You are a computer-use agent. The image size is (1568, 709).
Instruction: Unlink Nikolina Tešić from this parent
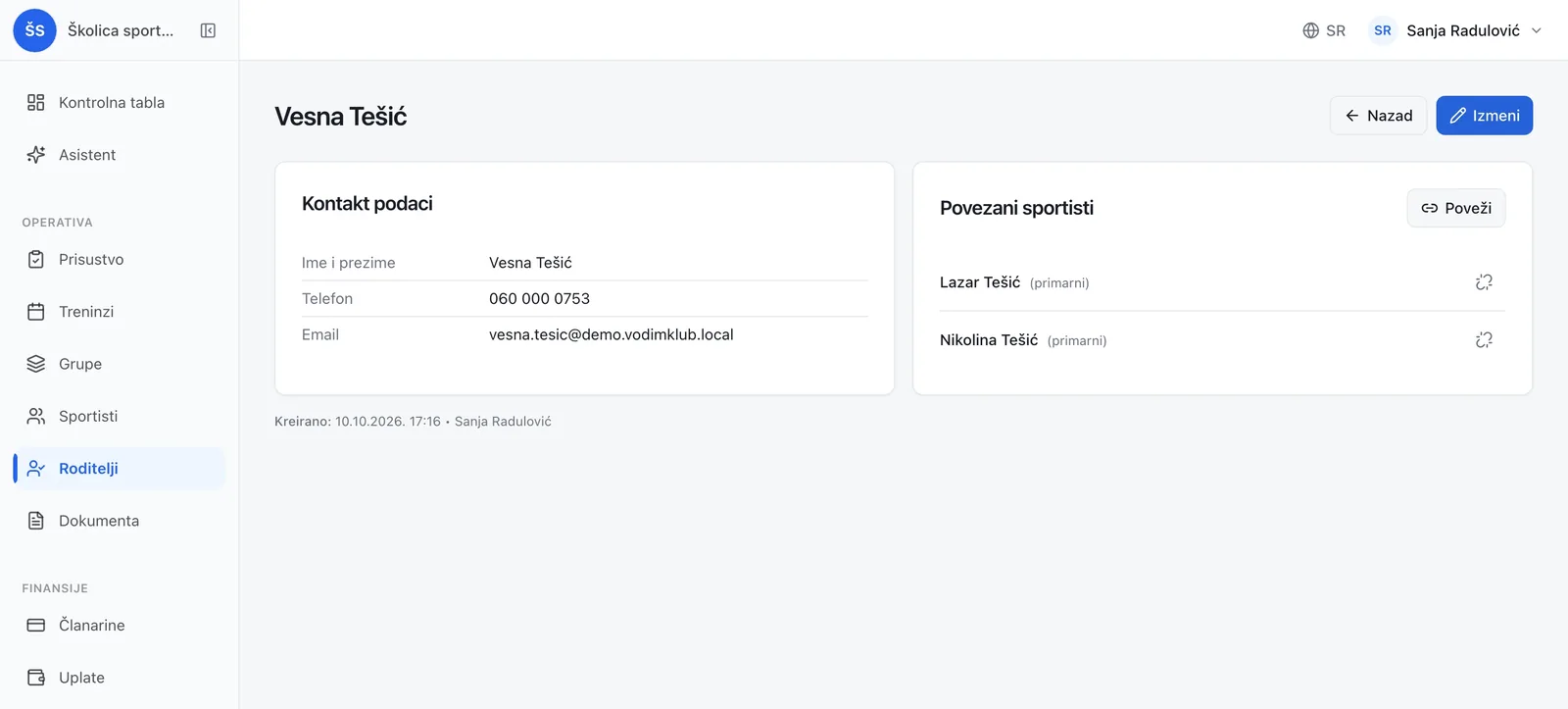click(x=1484, y=340)
